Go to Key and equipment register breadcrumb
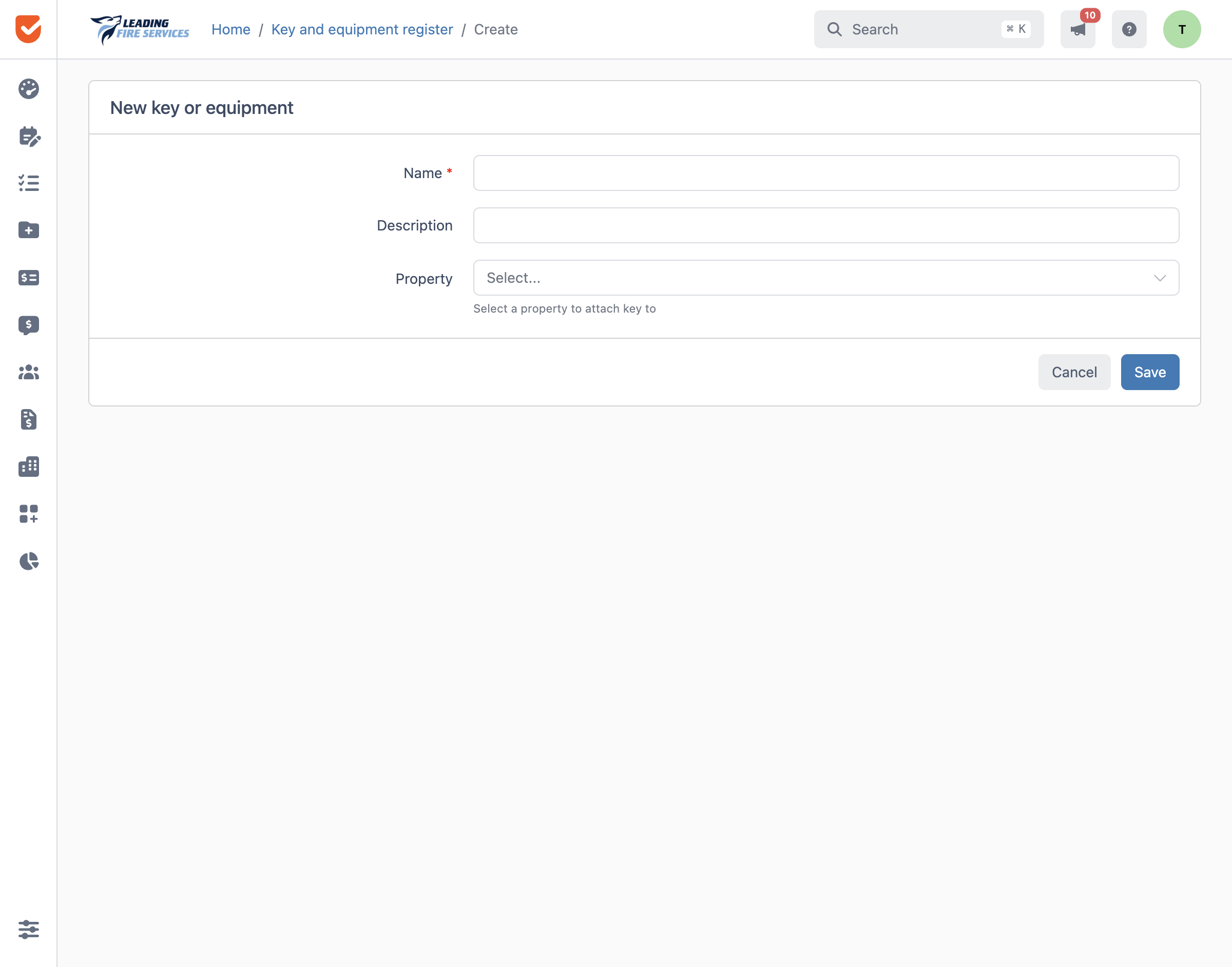Screen dimensions: 1232x967 [x=362, y=29]
